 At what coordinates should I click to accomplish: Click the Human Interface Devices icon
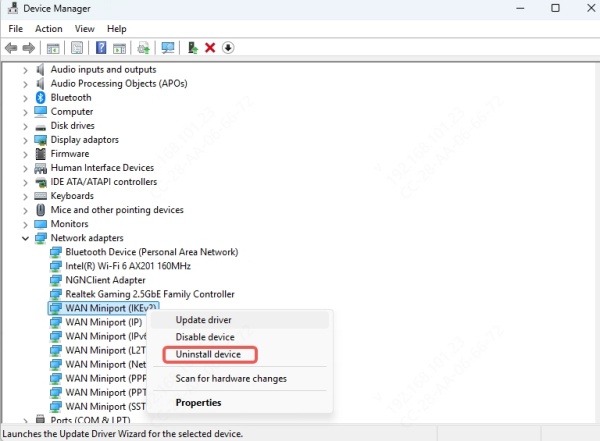(x=41, y=168)
